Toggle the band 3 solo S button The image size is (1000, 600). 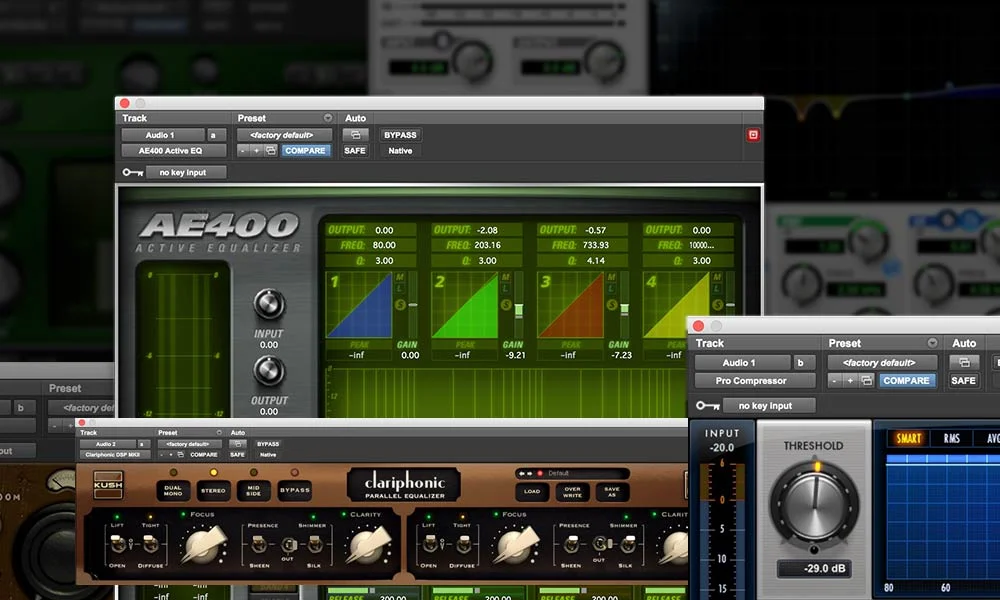pos(612,305)
